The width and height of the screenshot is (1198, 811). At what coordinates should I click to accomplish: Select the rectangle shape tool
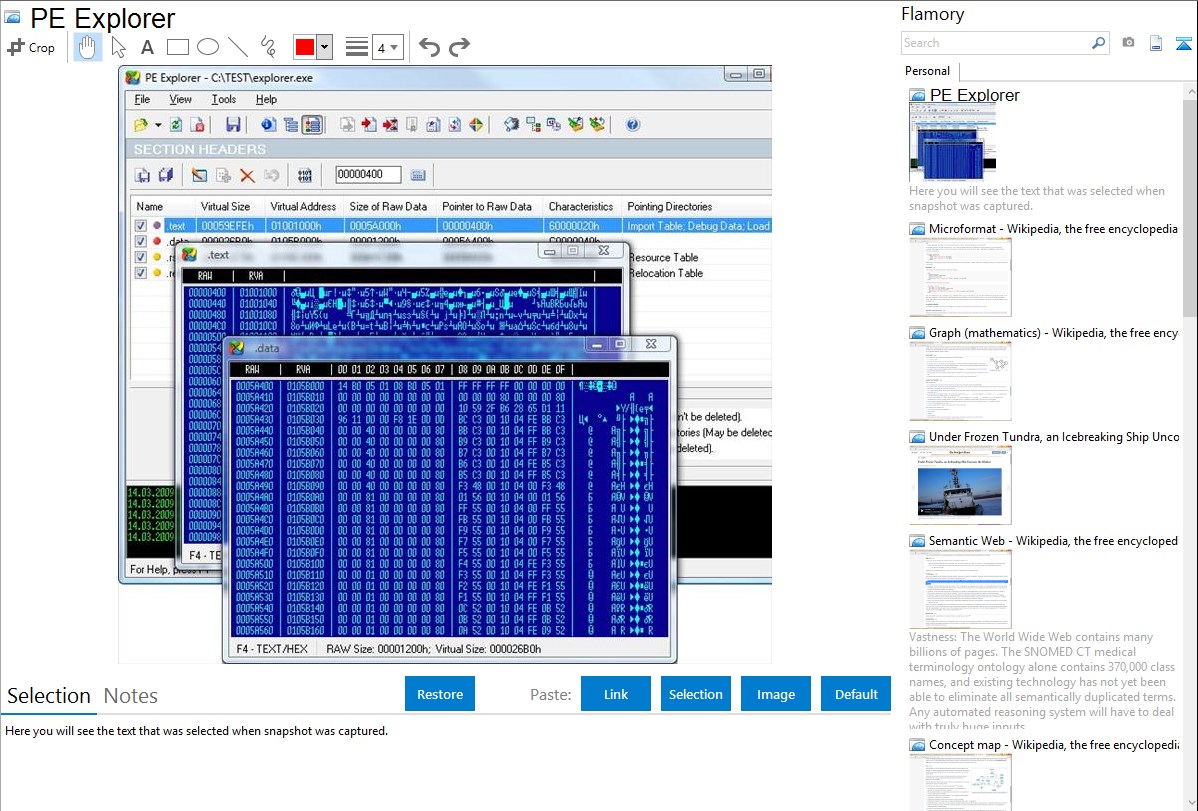click(x=178, y=47)
